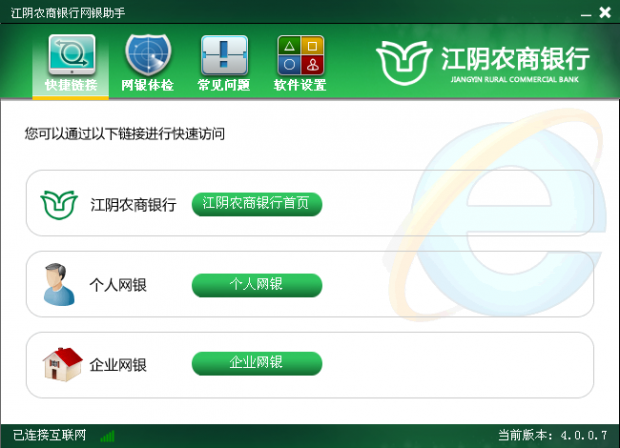This screenshot has width=620, height=448.
Task: Click the house icon for 企业网银
Action: [x=62, y=364]
